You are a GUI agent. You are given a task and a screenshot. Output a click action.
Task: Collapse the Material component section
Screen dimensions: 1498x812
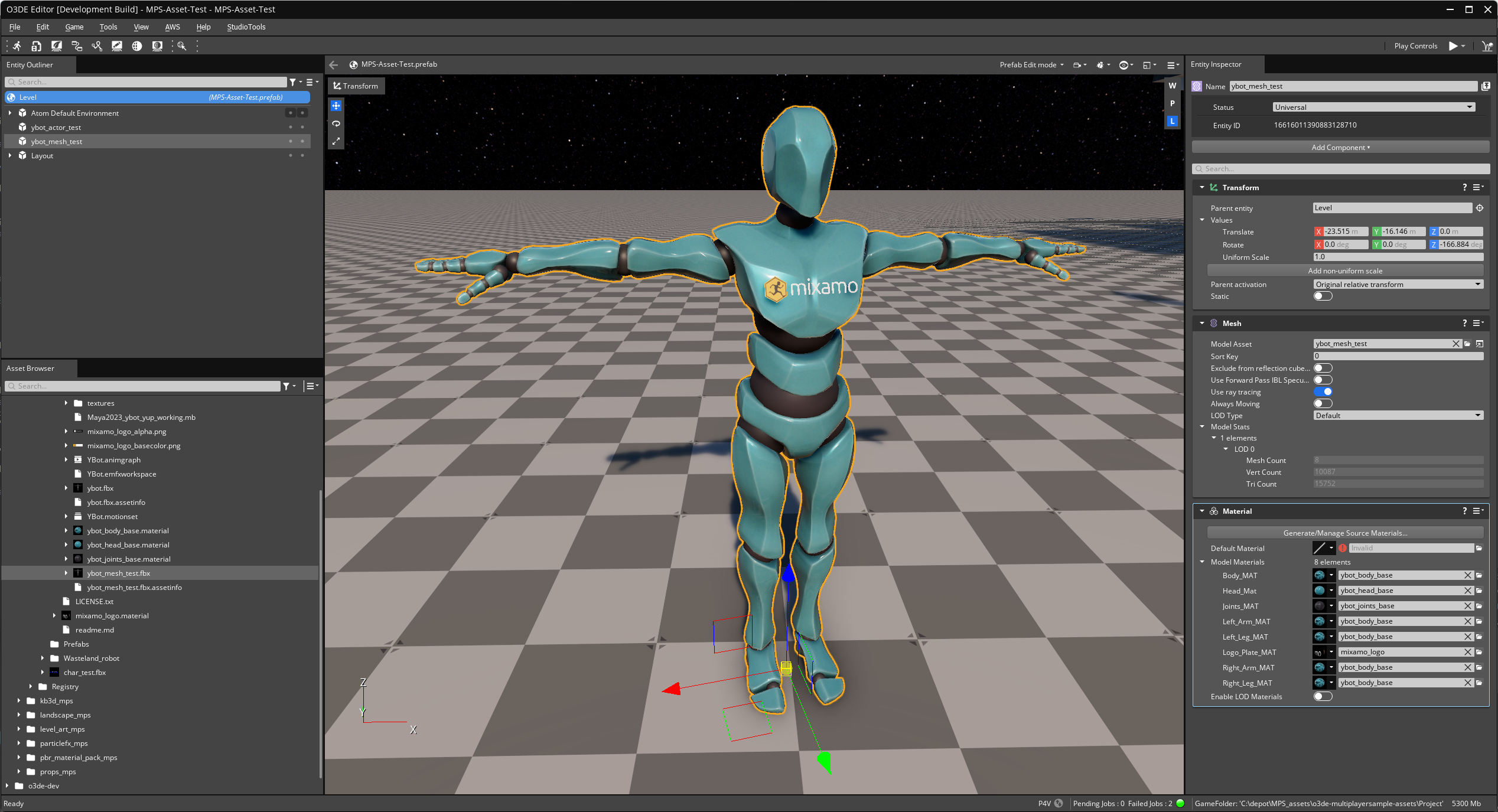pos(1202,511)
